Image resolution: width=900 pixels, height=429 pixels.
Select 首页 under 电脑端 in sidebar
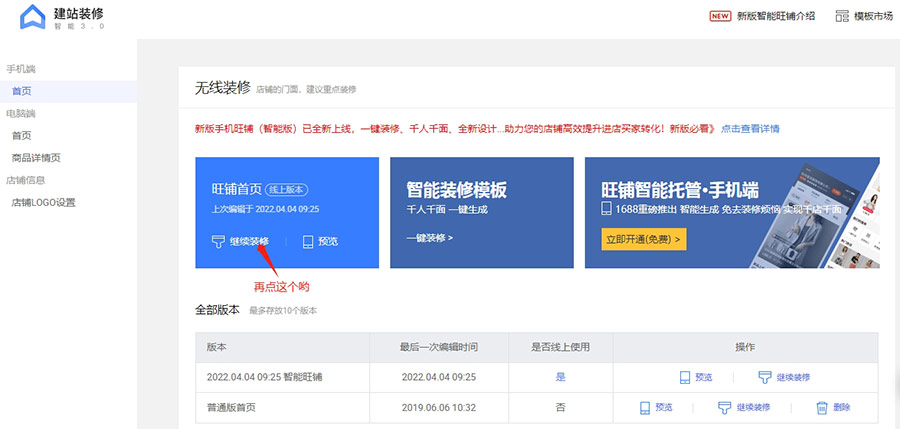(x=22, y=136)
